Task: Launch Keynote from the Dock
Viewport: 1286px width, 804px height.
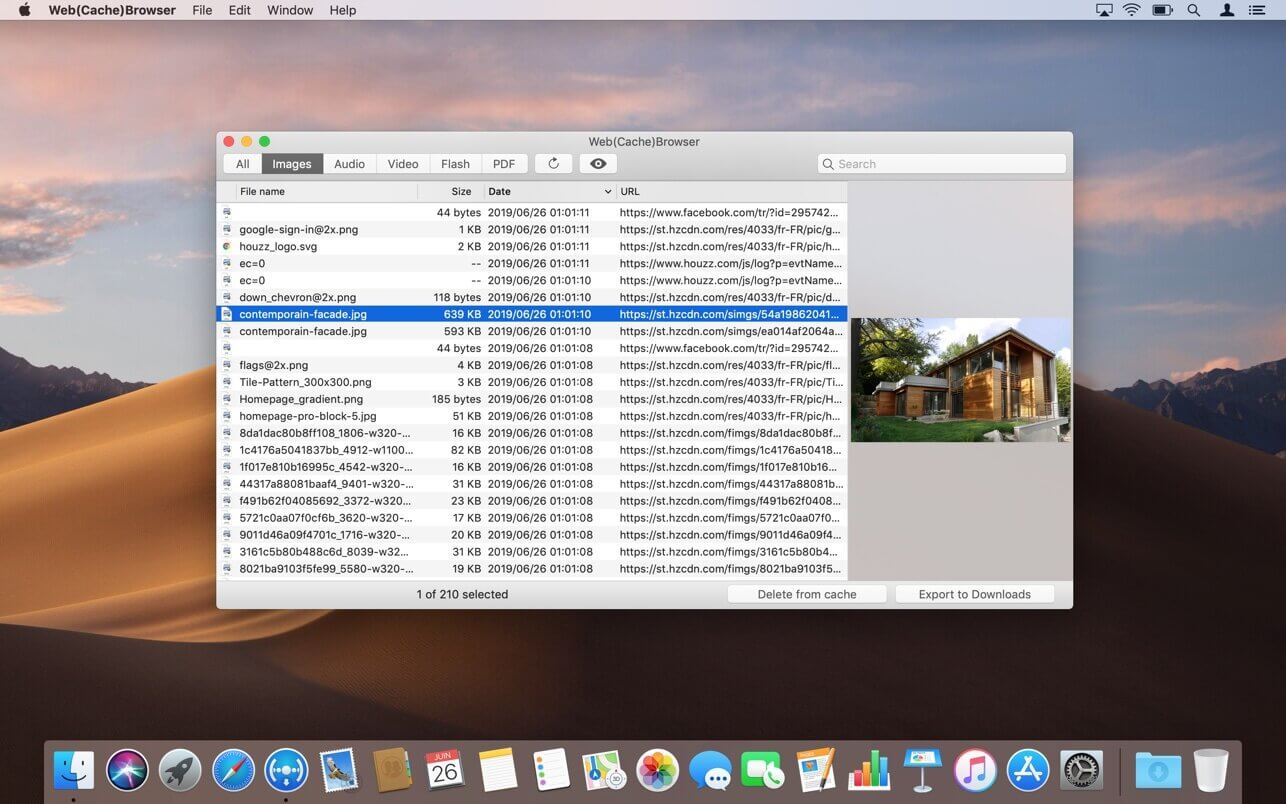Action: click(922, 770)
